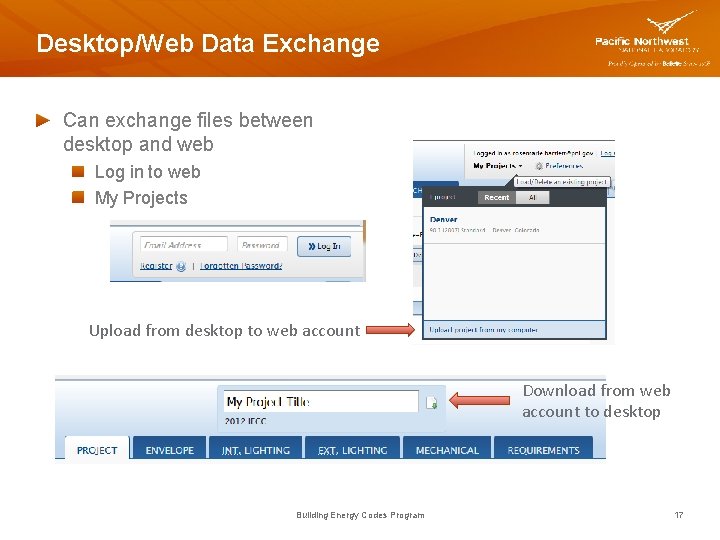Select the MECHANICAL tab
This screenshot has width=720, height=540.
coord(447,448)
